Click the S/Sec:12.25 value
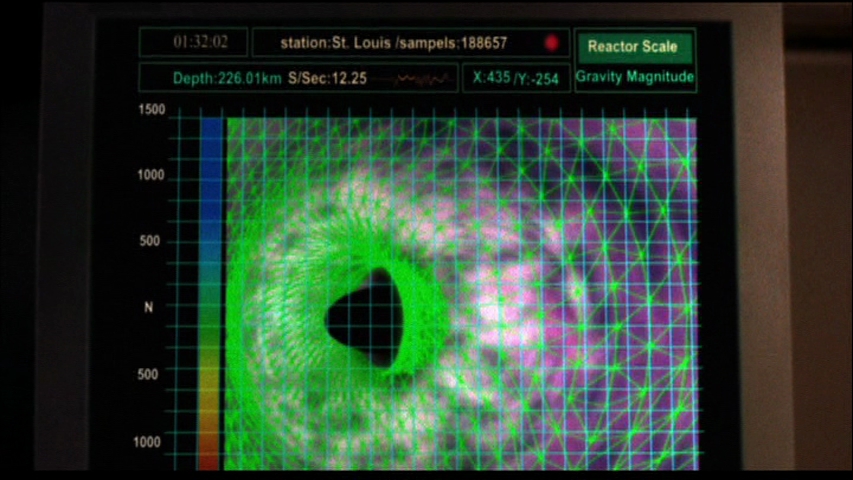 pos(327,78)
